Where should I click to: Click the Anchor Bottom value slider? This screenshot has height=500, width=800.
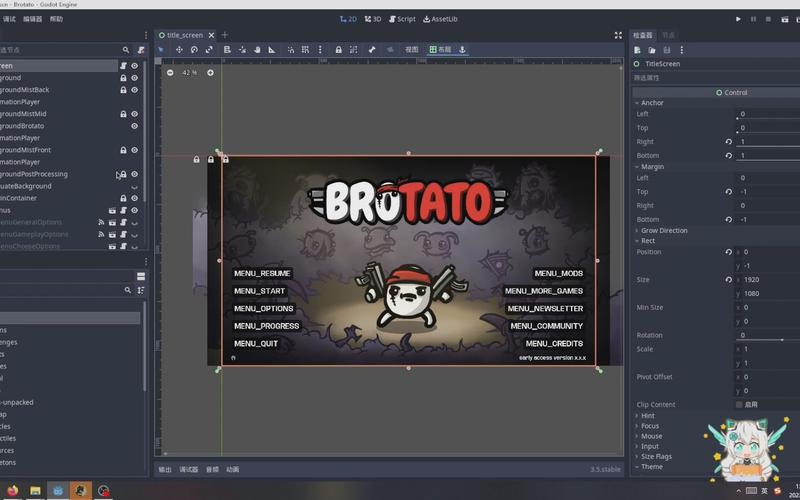pyautogui.click(x=767, y=156)
